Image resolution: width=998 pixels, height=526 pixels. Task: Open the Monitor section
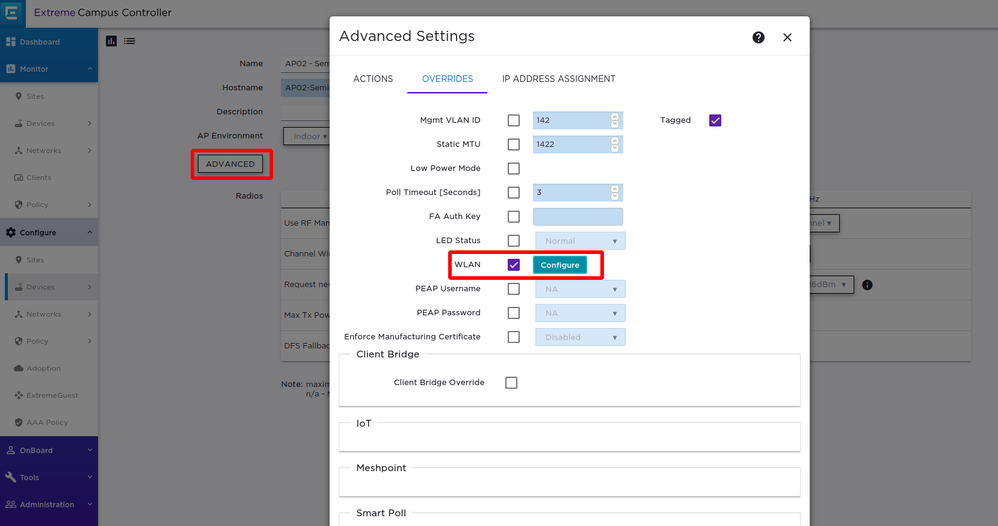click(x=49, y=69)
